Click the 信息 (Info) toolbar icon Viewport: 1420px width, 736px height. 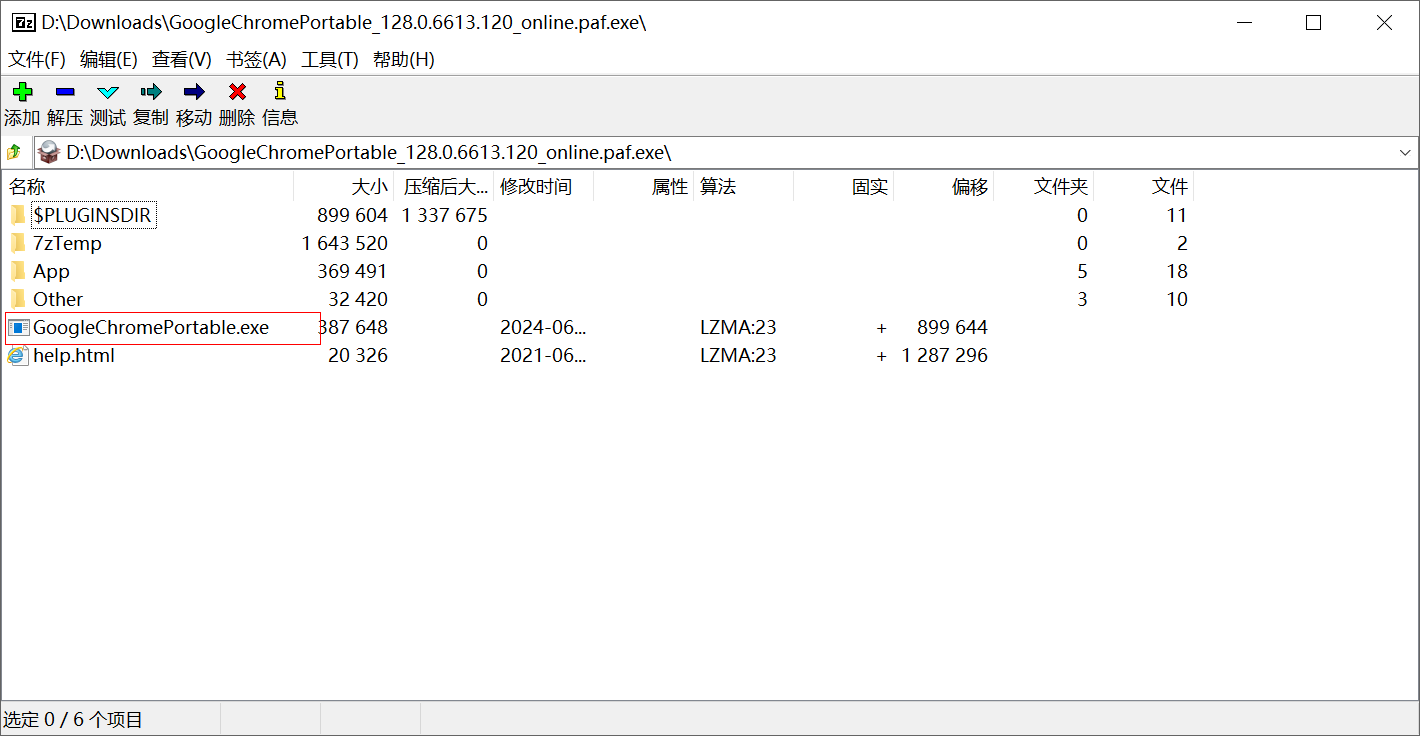pos(280,91)
